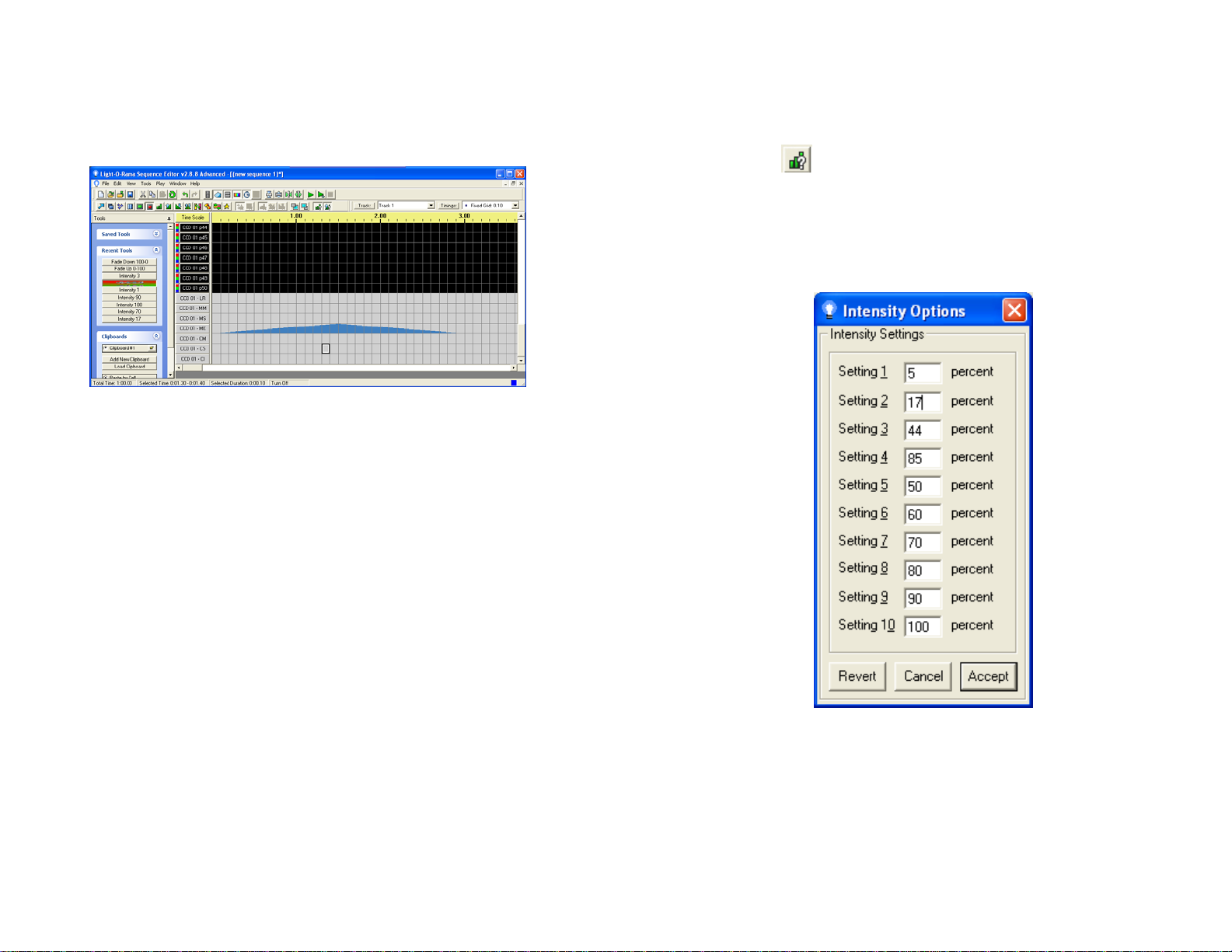Viewport: 1232px width, 952px height.
Task: Click the Save disk icon in Sequence Editor
Action: point(131,194)
